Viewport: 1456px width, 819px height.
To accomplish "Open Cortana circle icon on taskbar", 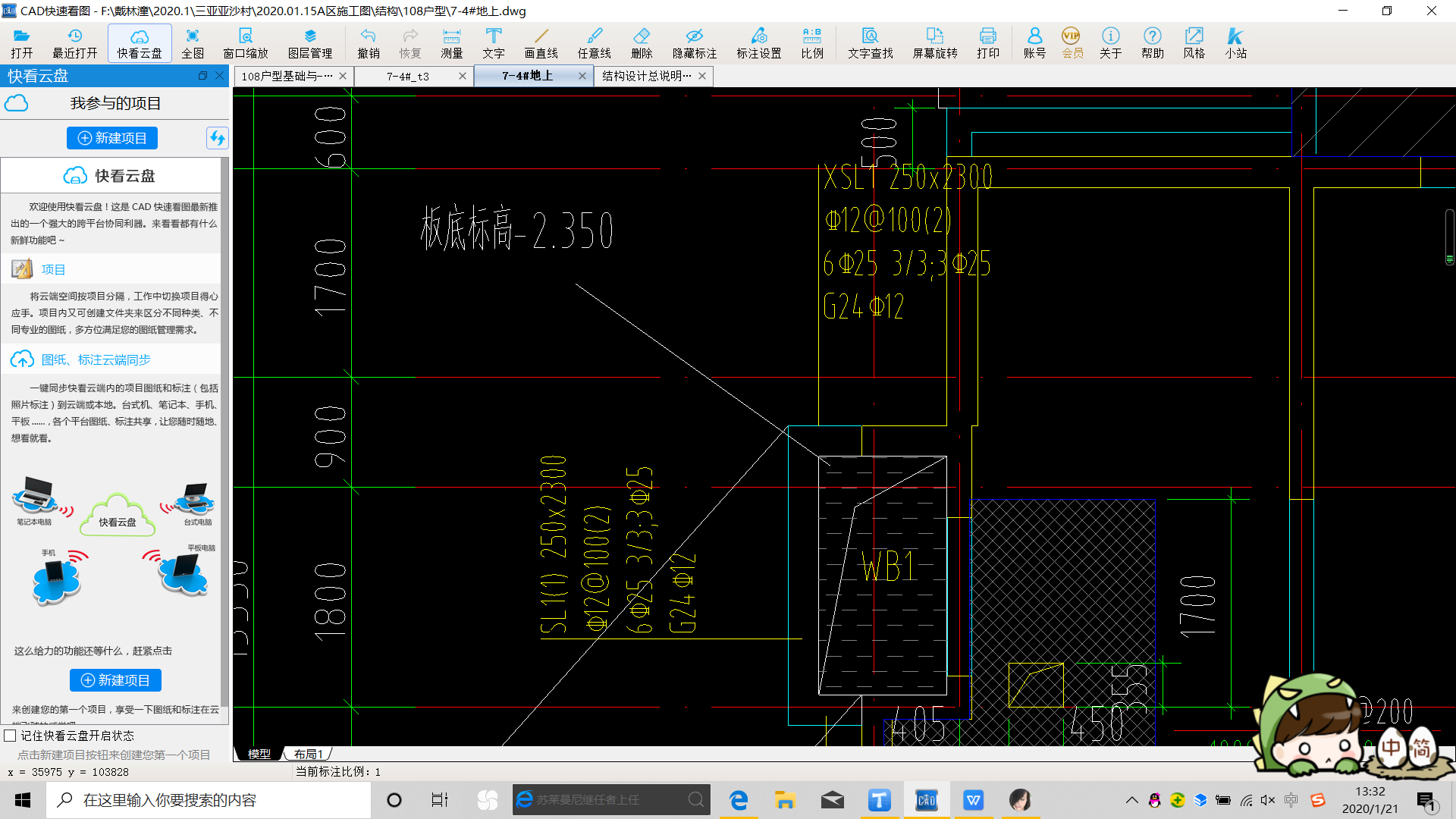I will (x=394, y=800).
